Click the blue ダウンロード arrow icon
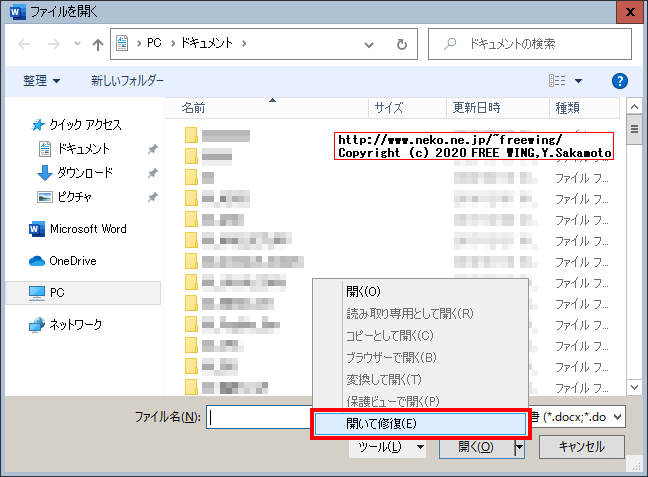648x477 pixels. [45, 173]
